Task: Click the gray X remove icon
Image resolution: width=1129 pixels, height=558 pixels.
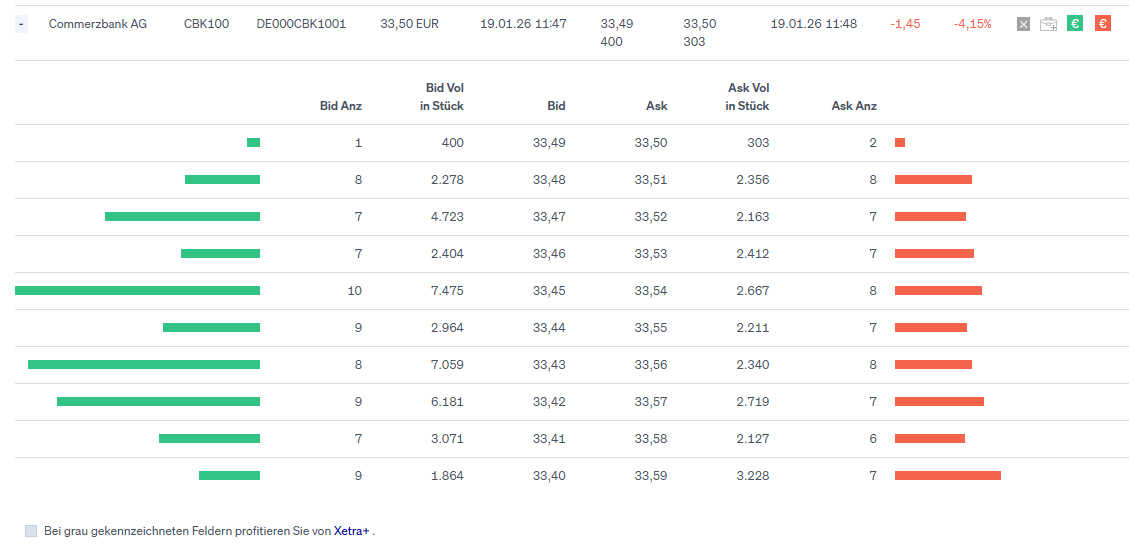Action: (1023, 24)
